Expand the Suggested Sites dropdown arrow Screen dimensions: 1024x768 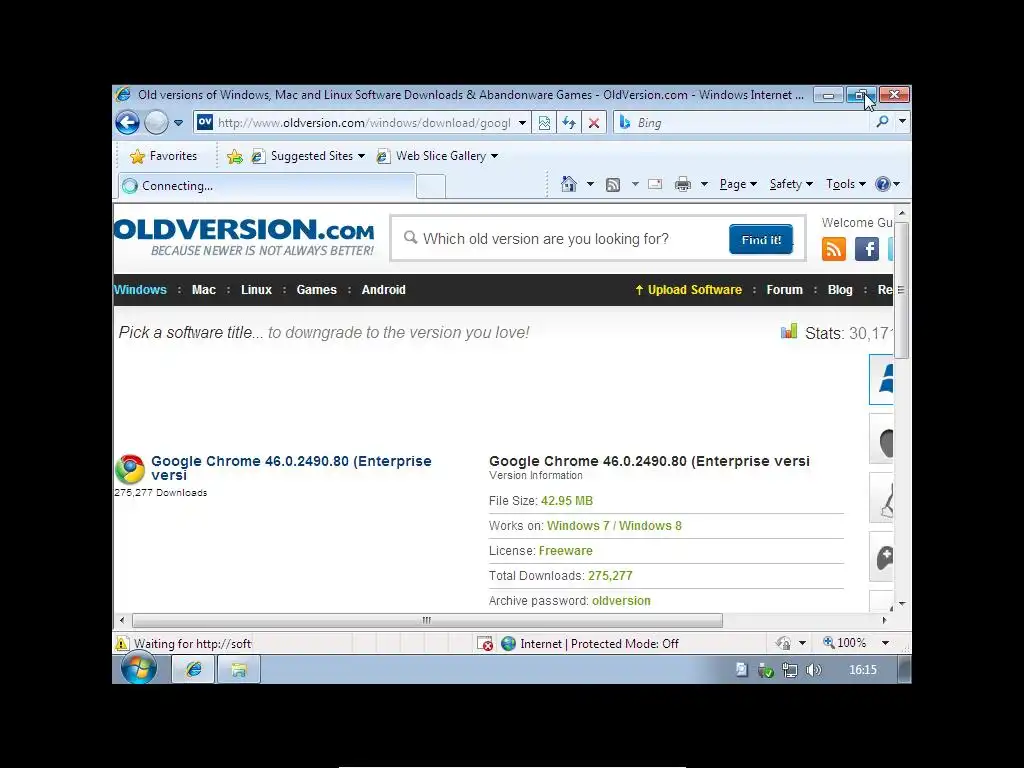(361, 156)
